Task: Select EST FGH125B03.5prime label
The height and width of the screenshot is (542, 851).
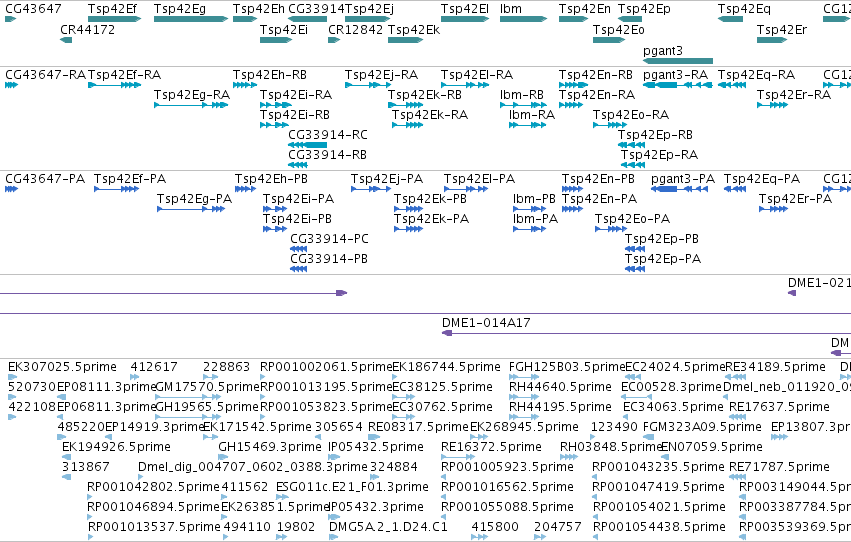Action: pos(567,367)
